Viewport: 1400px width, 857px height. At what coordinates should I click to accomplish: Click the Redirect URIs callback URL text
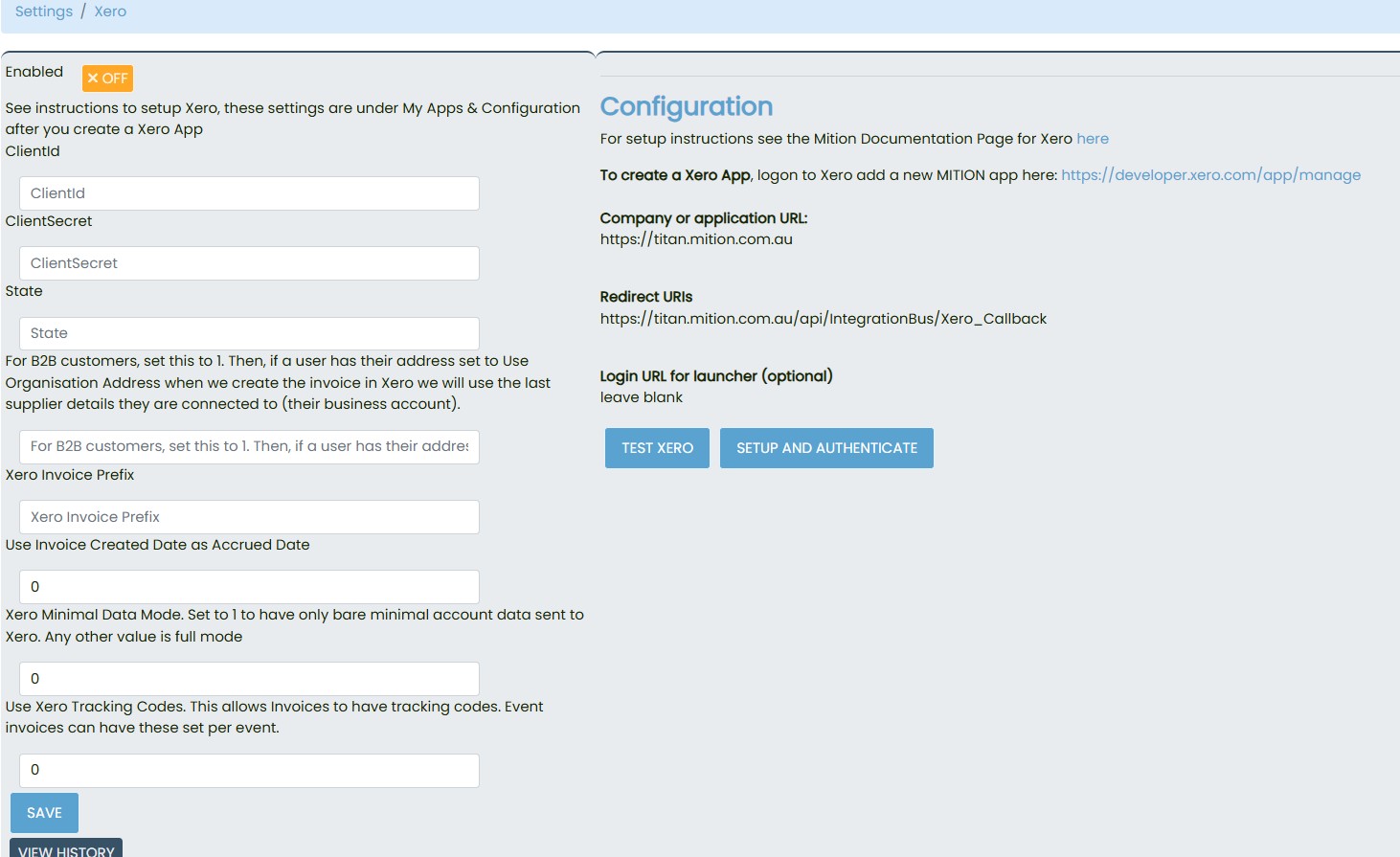[823, 319]
